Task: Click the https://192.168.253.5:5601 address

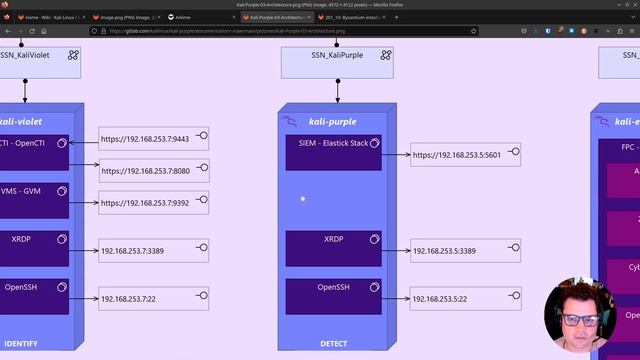Action: (x=457, y=155)
